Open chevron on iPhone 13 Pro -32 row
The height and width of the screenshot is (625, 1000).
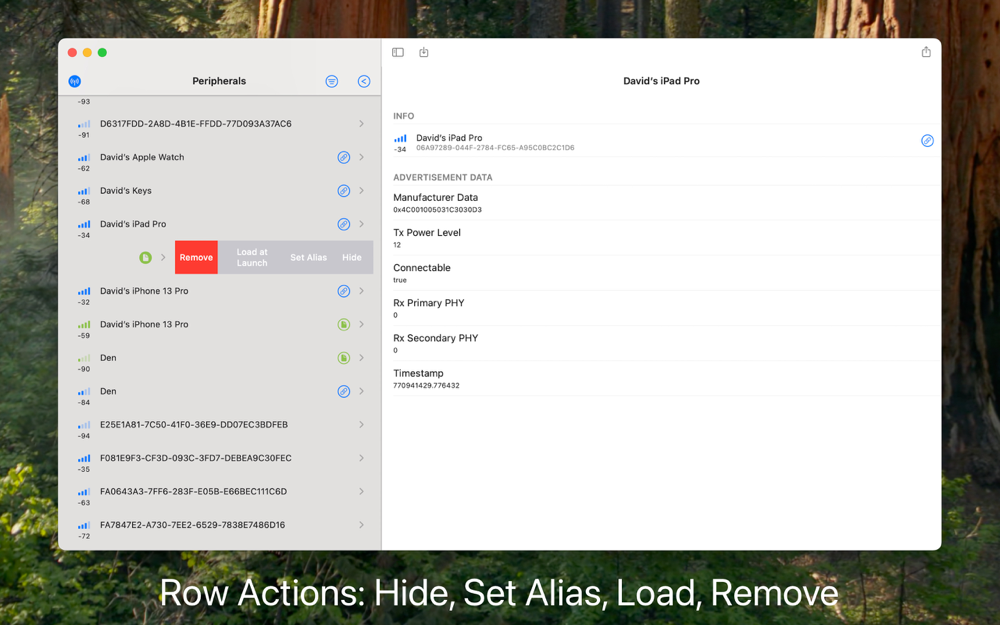click(x=362, y=291)
